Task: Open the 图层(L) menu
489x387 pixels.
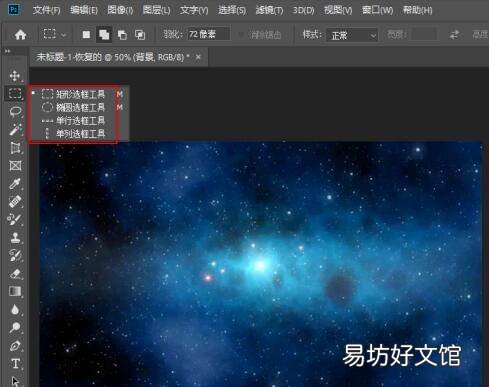Action: click(156, 10)
